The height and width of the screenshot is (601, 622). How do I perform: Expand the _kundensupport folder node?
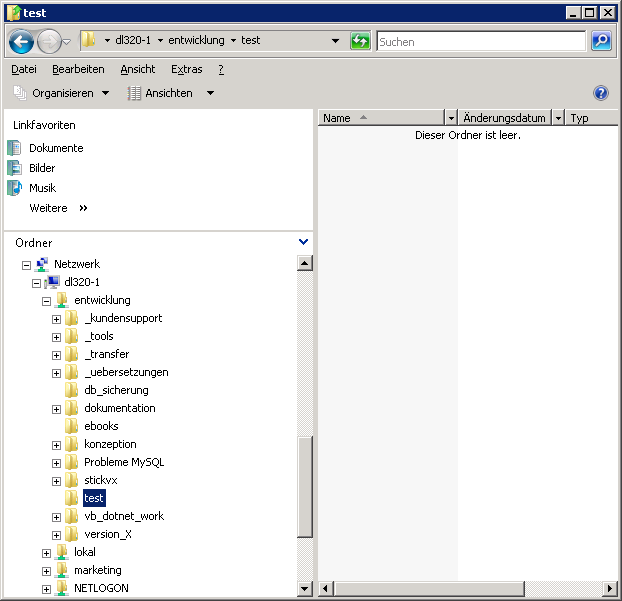[x=56, y=319]
